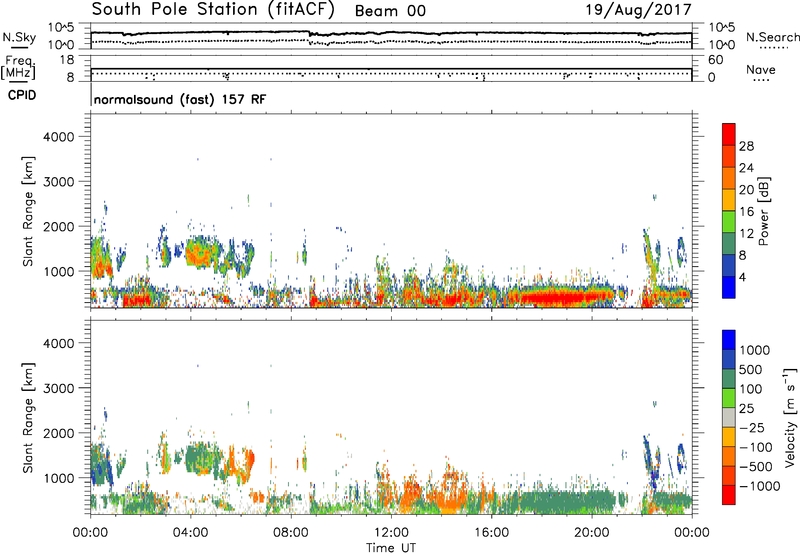The image size is (800, 554).
Task: Click the '4000' tick on the power panel
Action: click(x=59, y=137)
